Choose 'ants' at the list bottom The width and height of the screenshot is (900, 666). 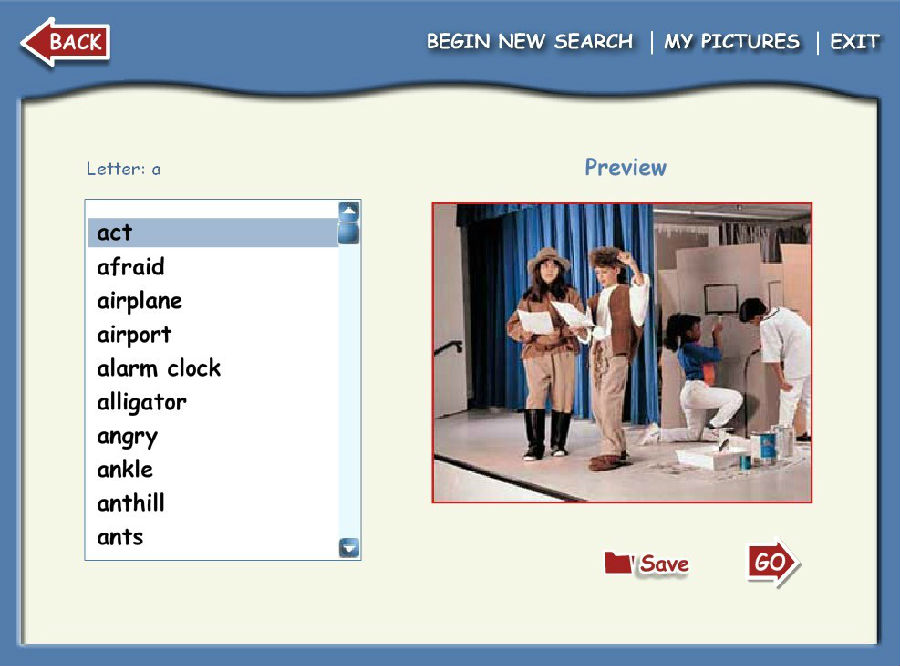[x=120, y=538]
